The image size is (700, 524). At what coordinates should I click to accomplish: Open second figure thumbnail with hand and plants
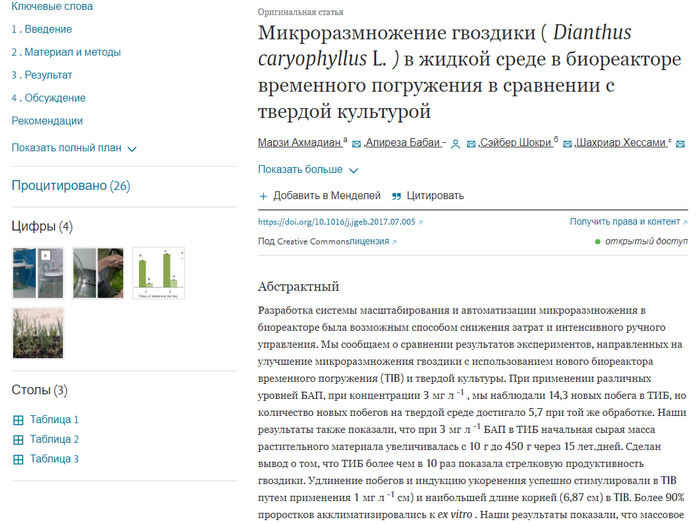[98, 273]
